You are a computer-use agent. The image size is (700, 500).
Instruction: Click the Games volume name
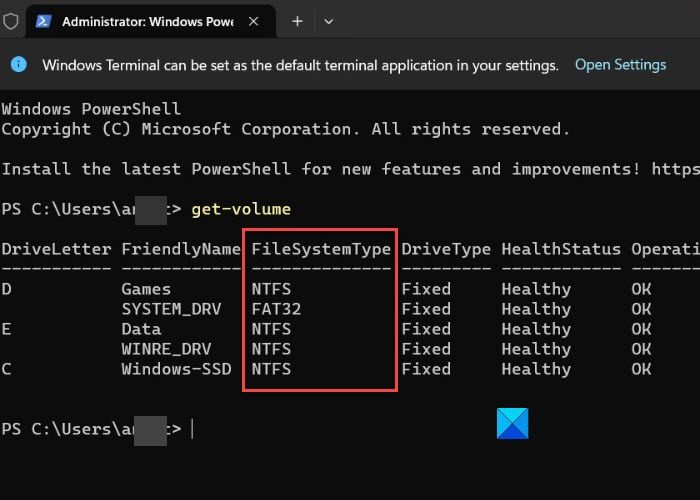(x=146, y=289)
